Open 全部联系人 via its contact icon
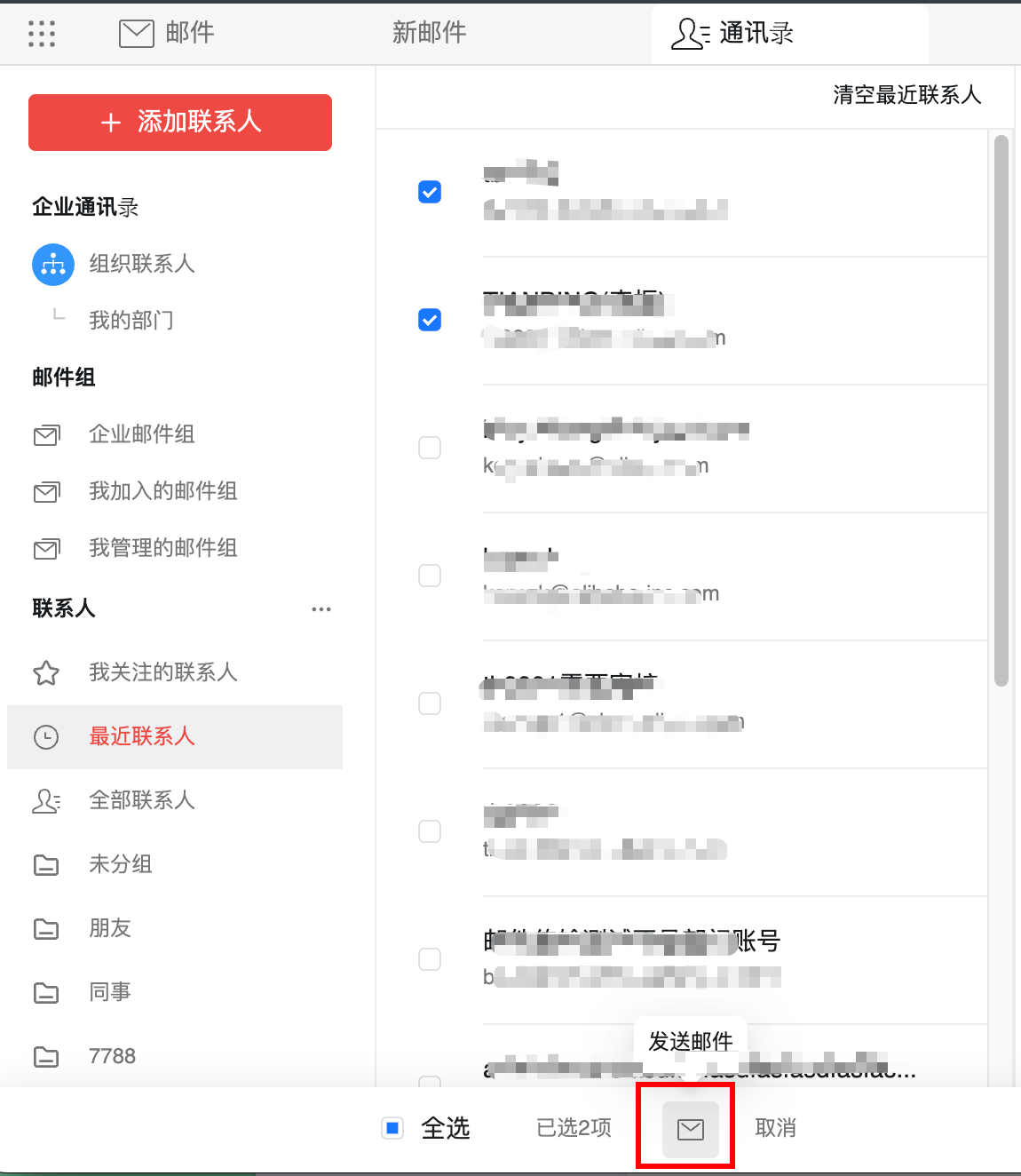The height and width of the screenshot is (1176, 1021). pyautogui.click(x=46, y=800)
